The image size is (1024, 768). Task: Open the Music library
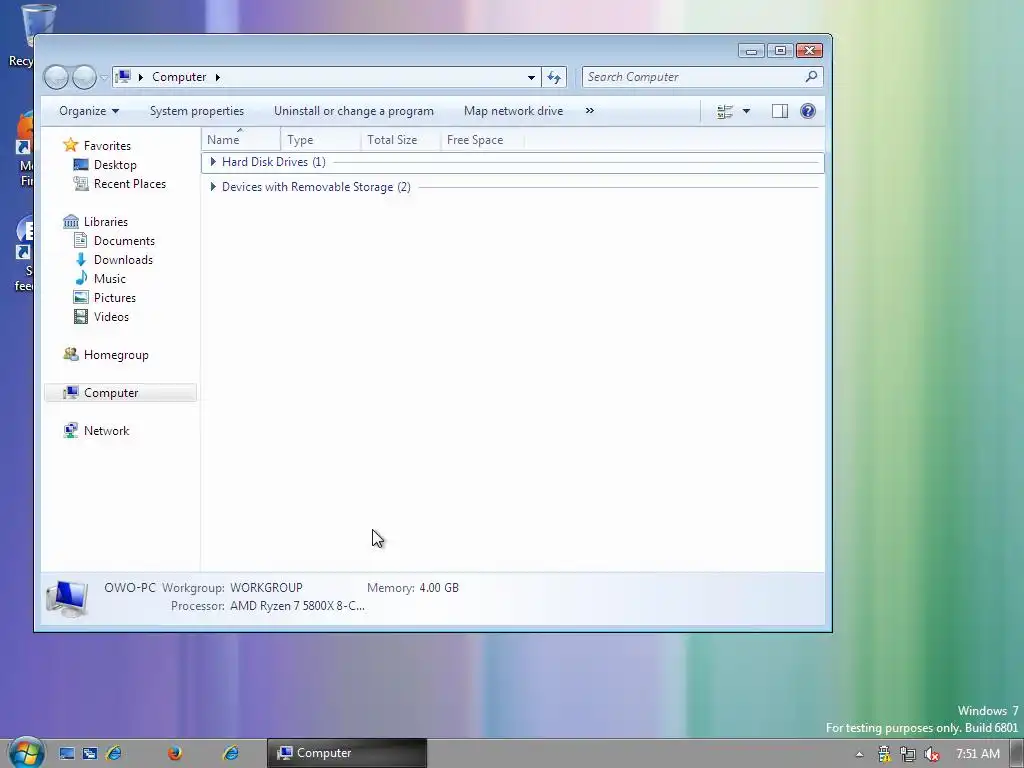[x=110, y=278]
